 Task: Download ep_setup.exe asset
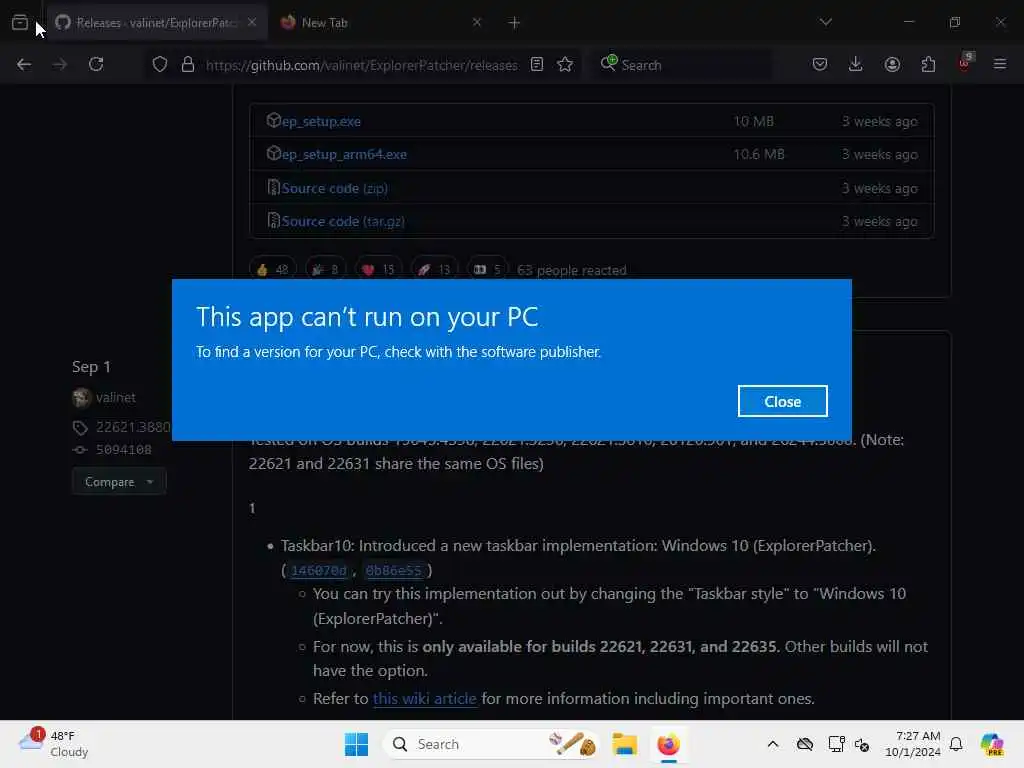pos(321,121)
